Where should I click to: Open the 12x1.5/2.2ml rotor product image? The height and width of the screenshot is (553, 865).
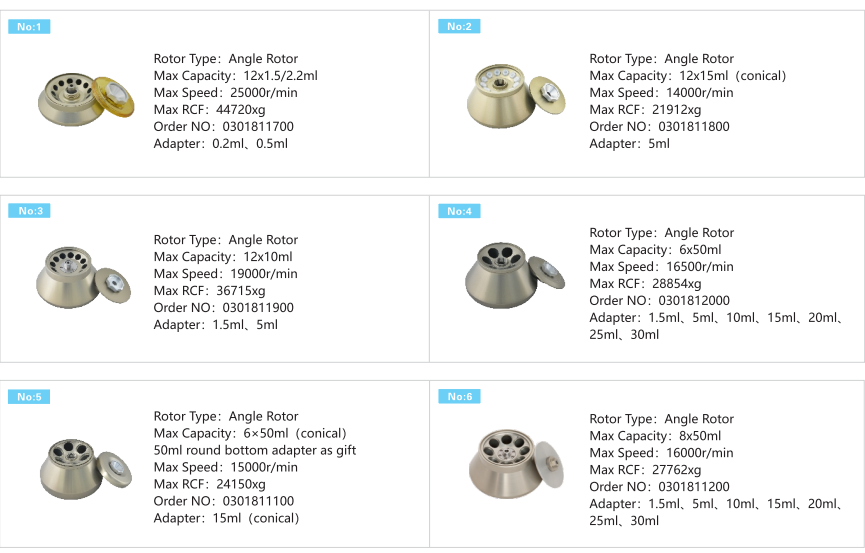[x=85, y=101]
